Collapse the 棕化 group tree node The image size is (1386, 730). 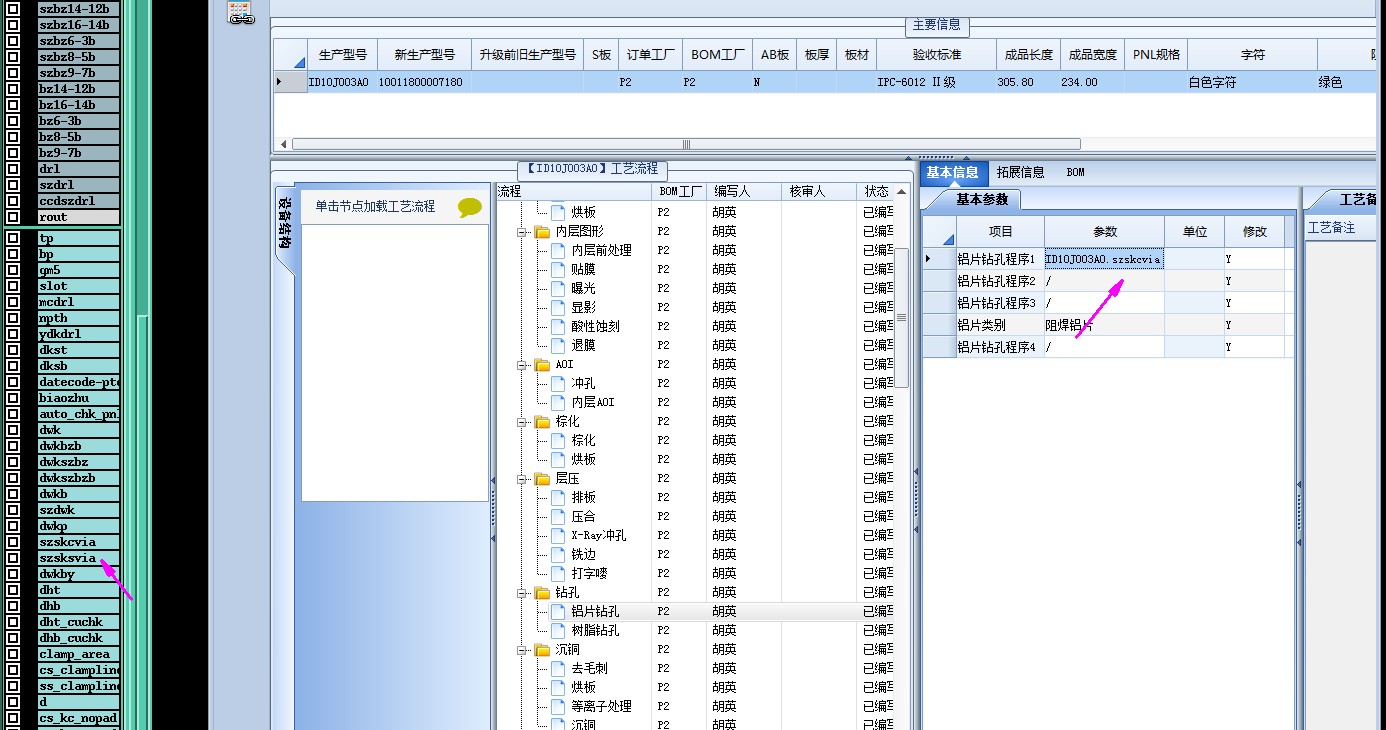(x=522, y=422)
